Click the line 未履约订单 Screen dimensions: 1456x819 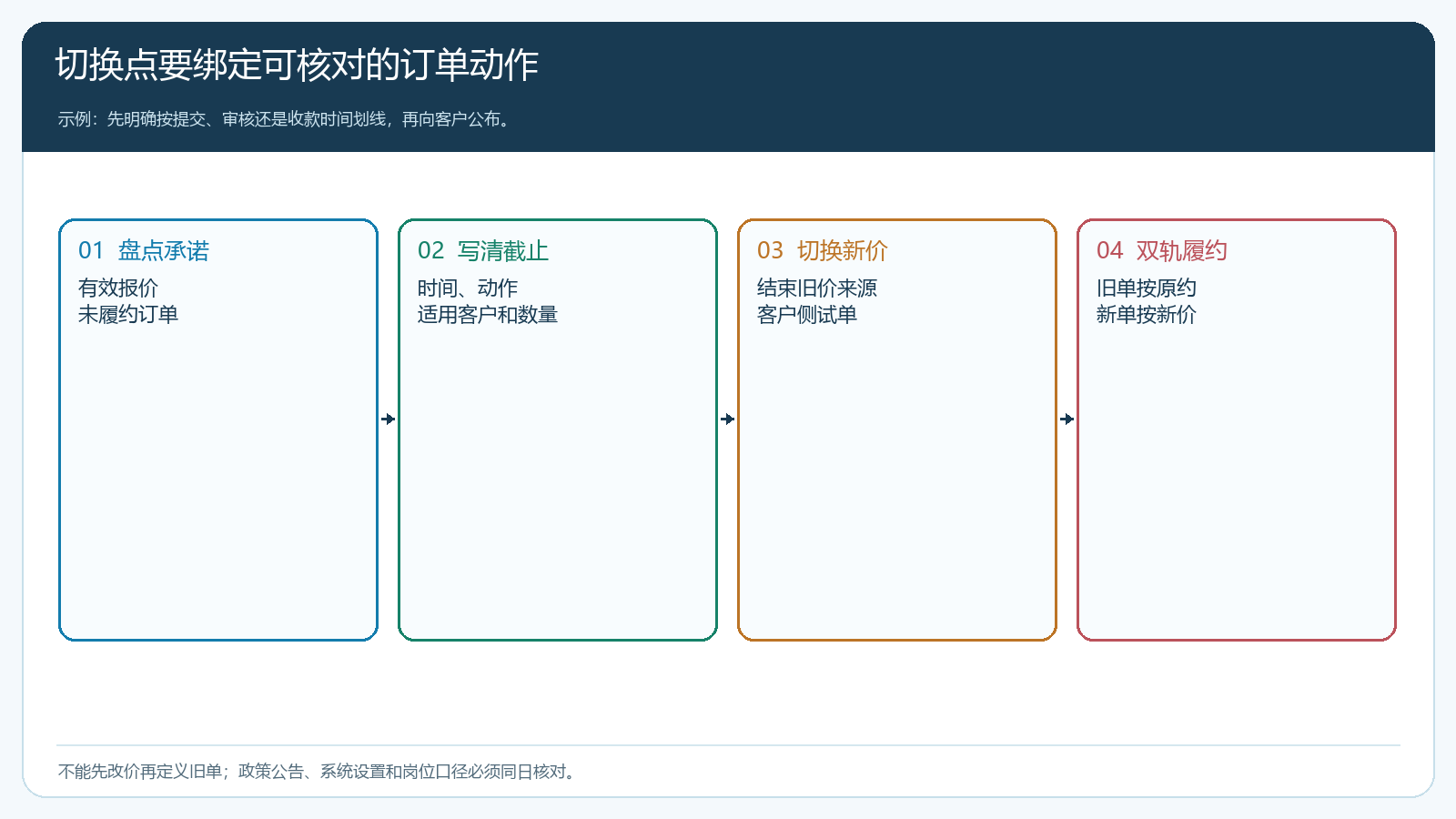(x=128, y=315)
